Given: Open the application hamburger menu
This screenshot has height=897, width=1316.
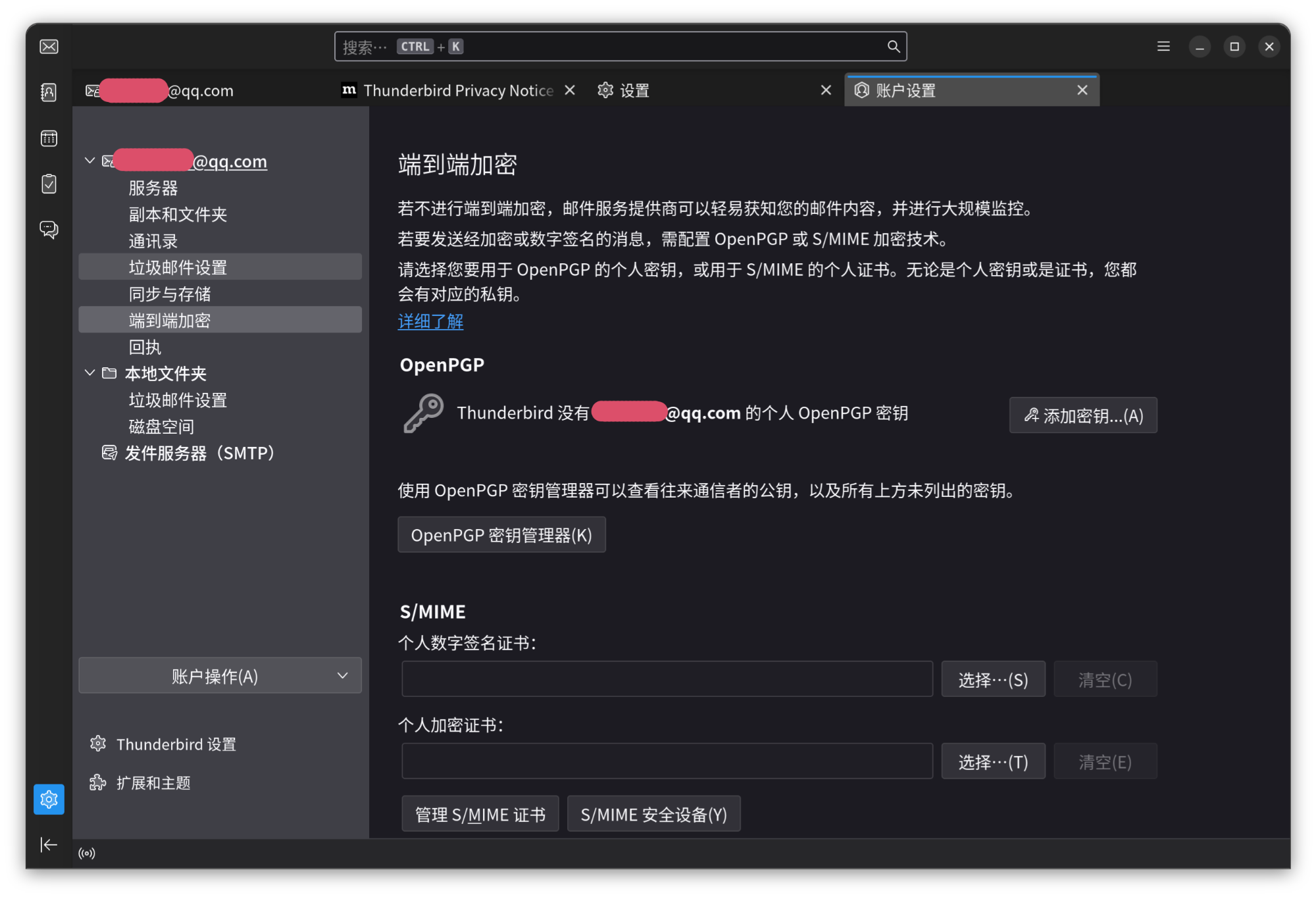Looking at the screenshot, I should (x=1163, y=46).
